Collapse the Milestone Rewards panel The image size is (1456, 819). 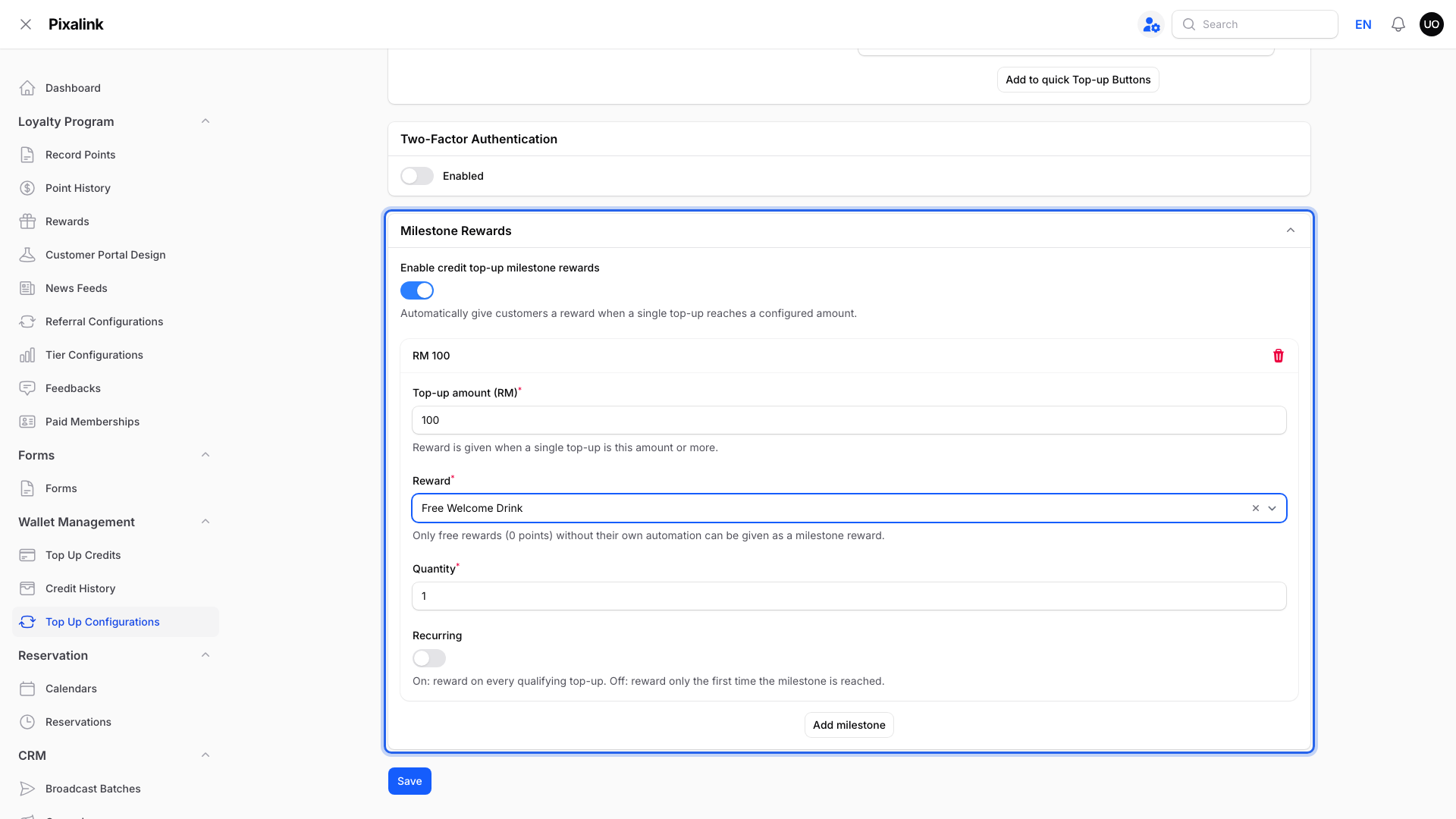[x=1291, y=231]
